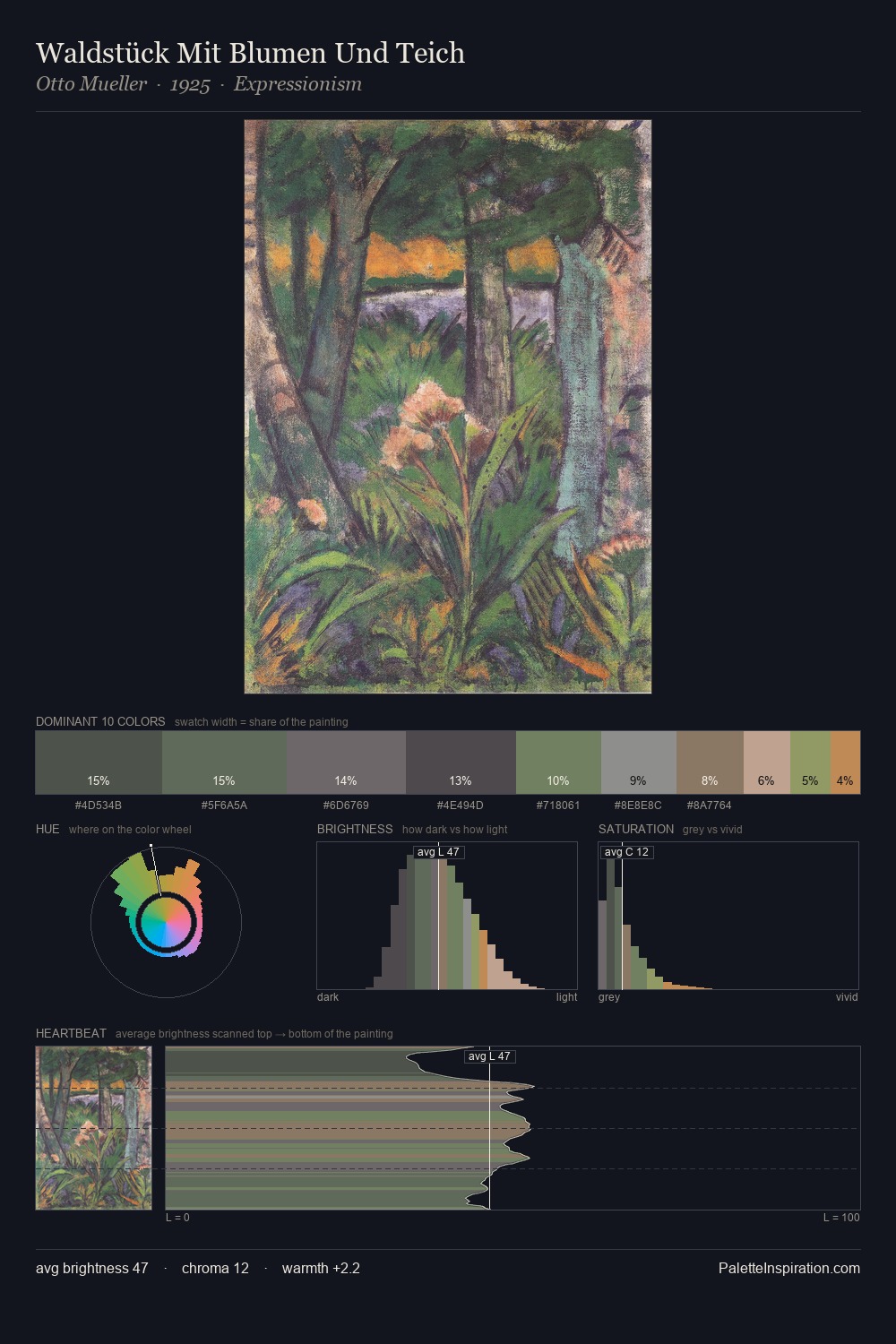Select the #8E8E8C light grey swatch
This screenshot has height=1344, width=896.
click(x=639, y=762)
